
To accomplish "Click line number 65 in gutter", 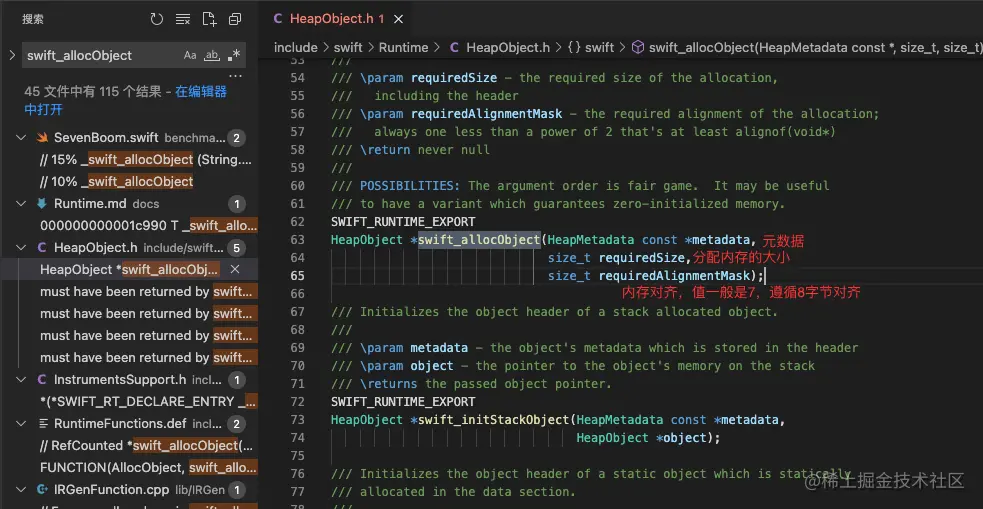I will pos(298,275).
